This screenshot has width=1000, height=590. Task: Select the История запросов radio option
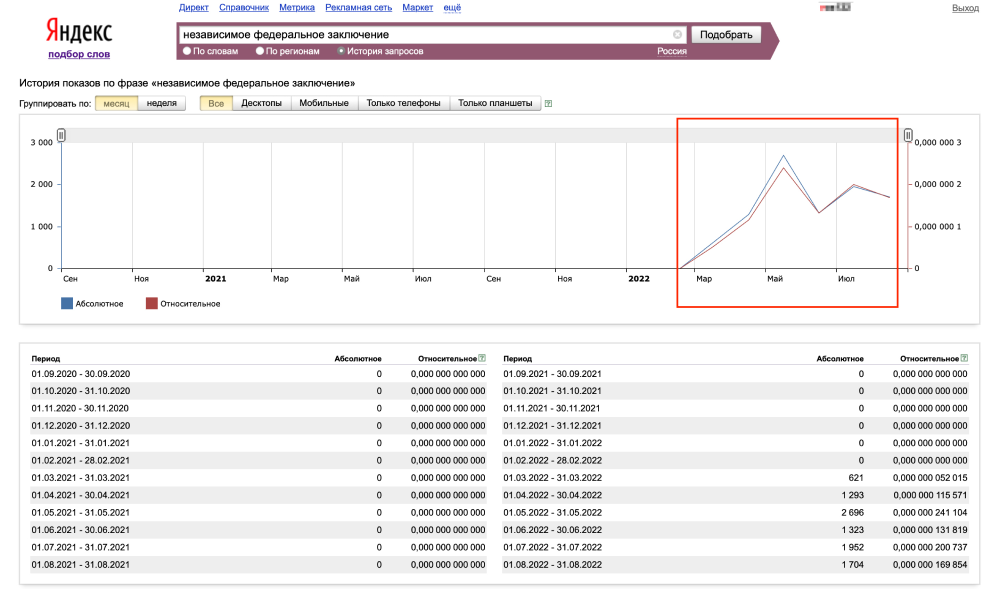coord(341,51)
